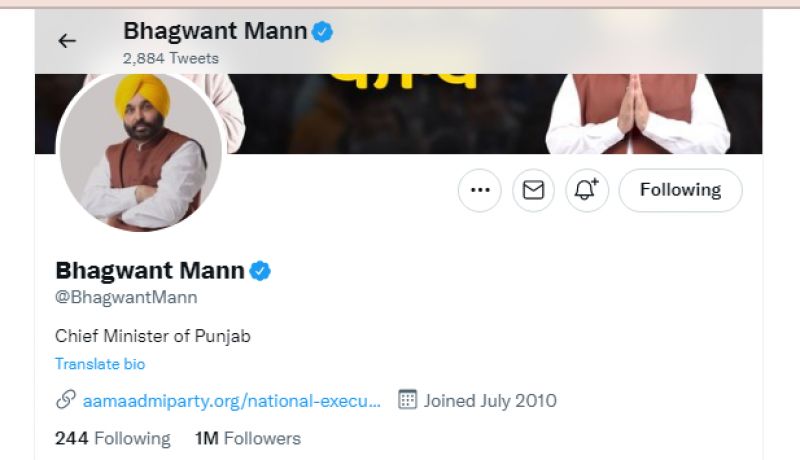
Task: View the 1M Followers list
Action: [247, 438]
